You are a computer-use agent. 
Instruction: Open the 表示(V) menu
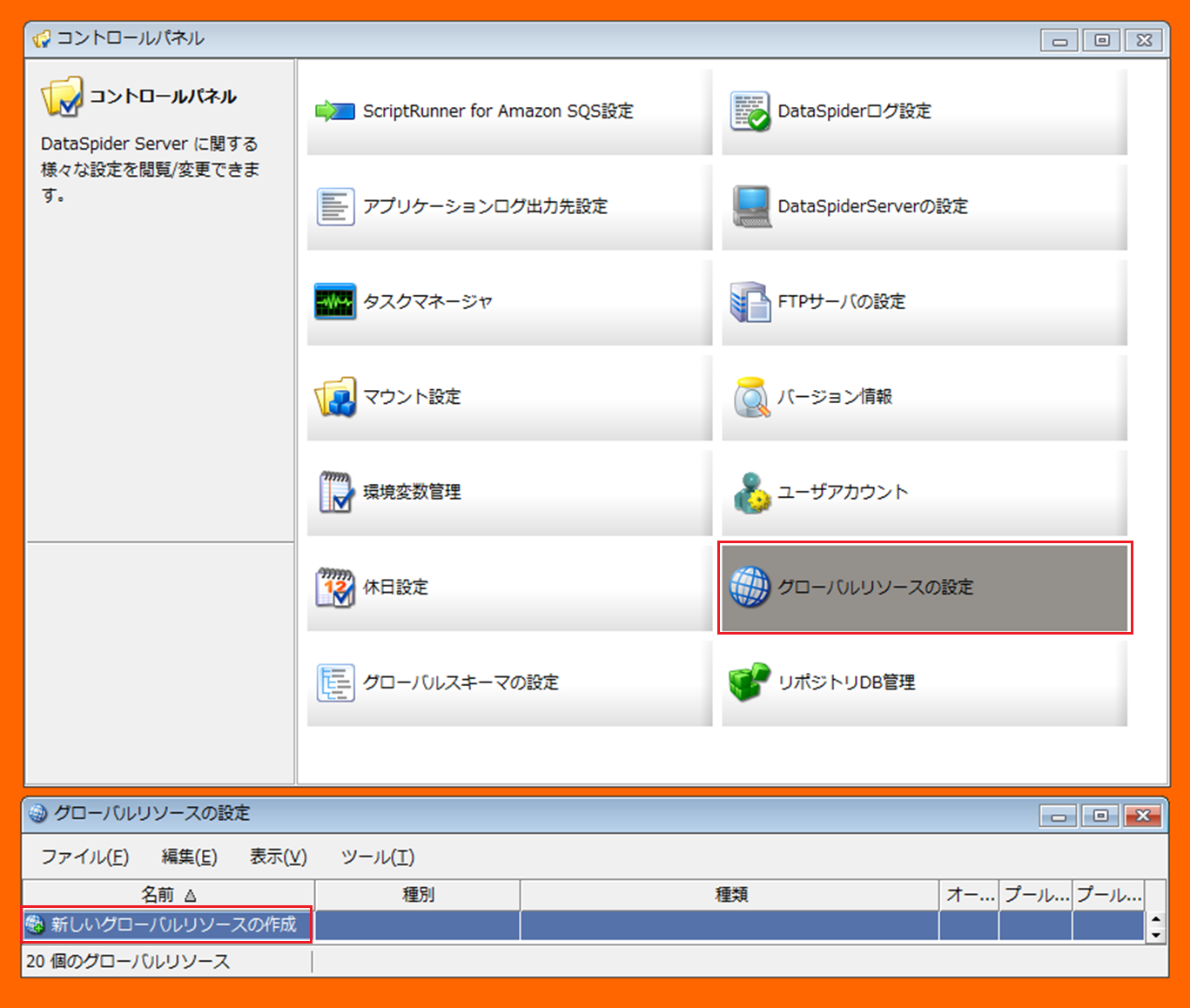tap(279, 857)
